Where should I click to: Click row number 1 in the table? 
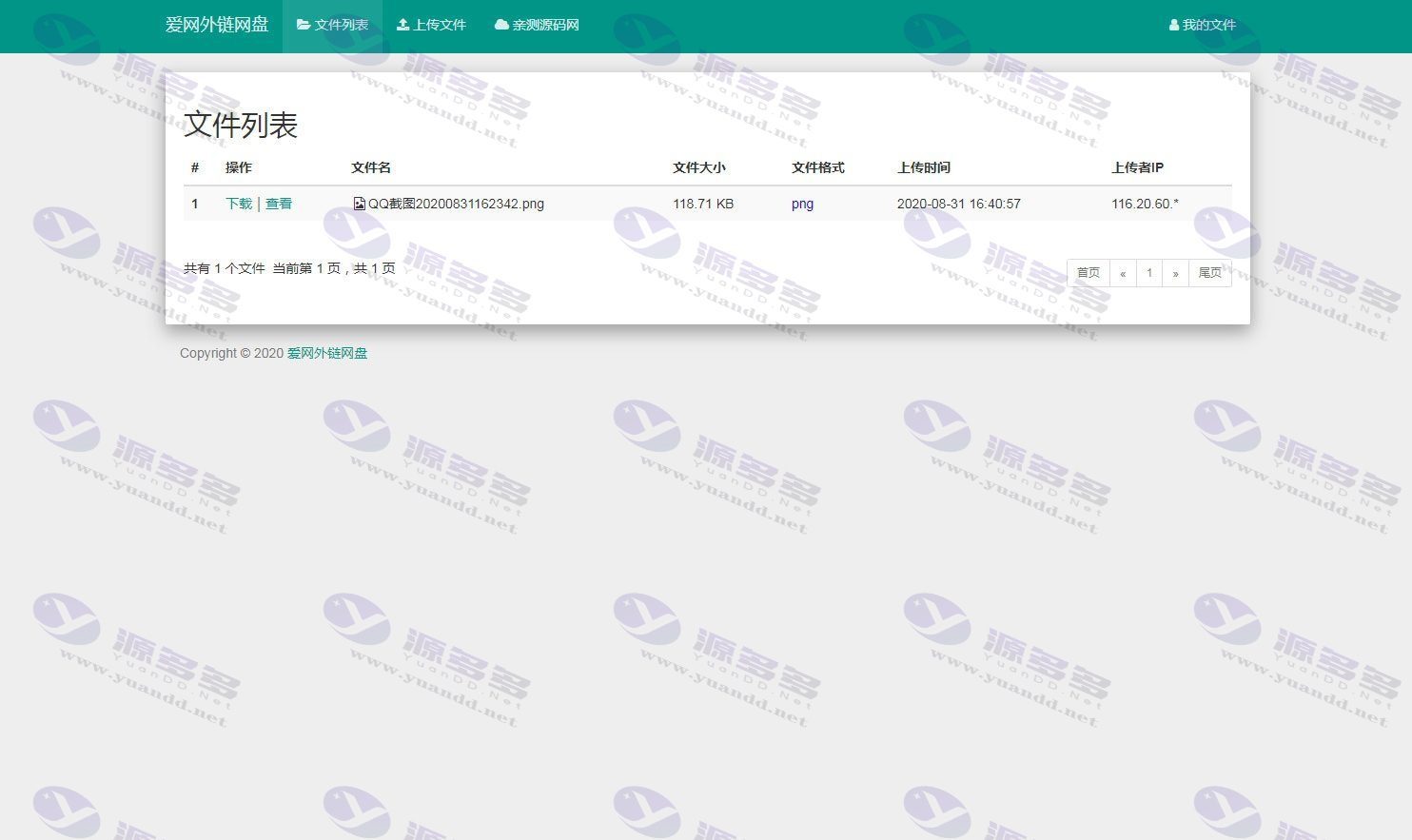[x=195, y=204]
